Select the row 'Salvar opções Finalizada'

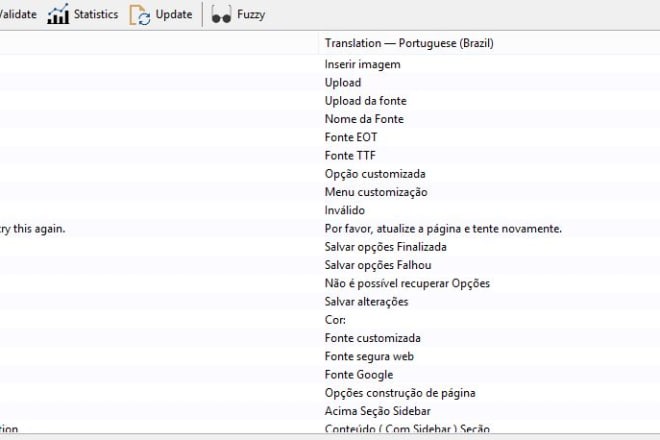386,247
